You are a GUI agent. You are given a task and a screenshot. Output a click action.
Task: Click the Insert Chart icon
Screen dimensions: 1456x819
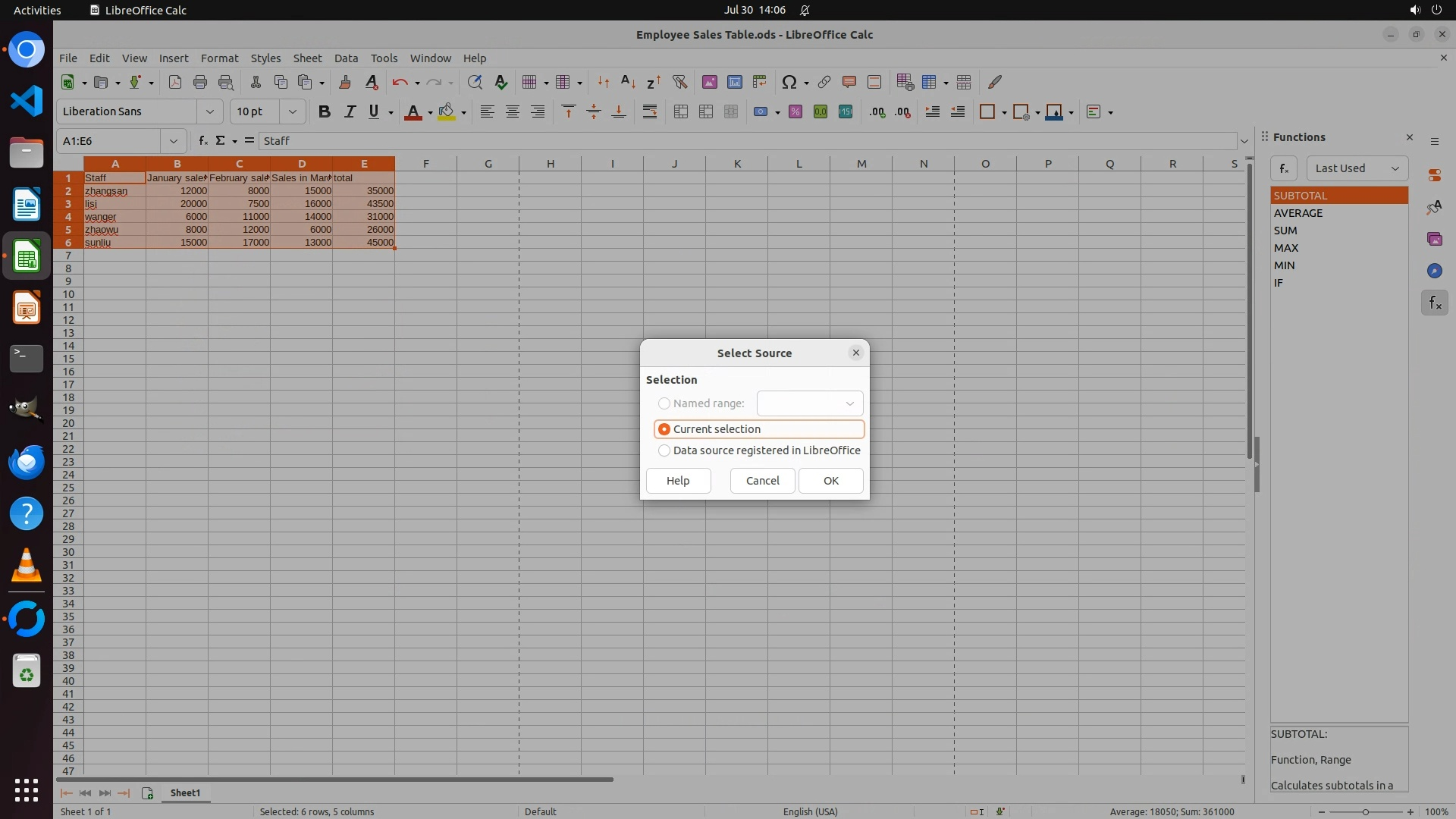[734, 82]
